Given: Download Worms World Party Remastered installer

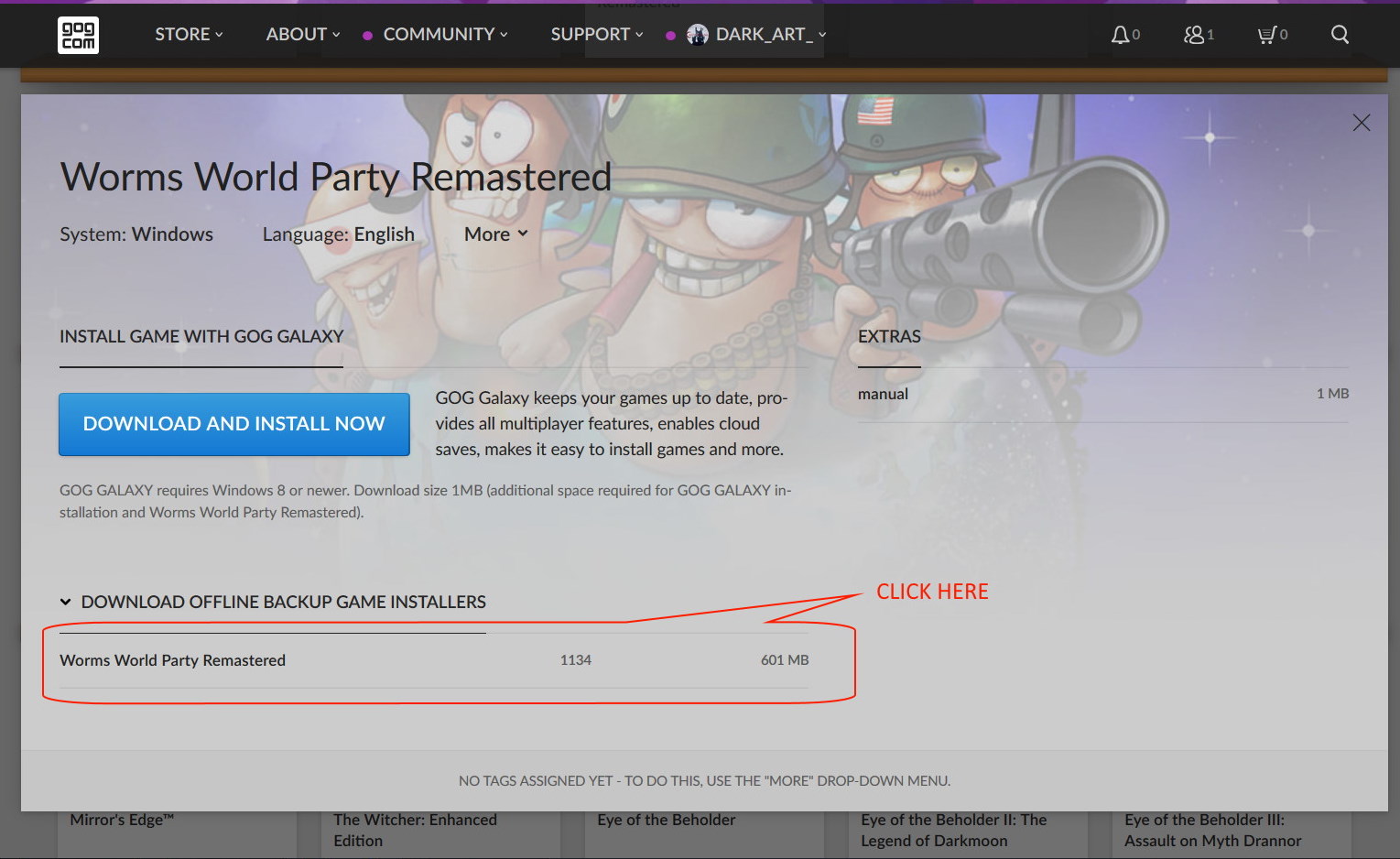Looking at the screenshot, I should (434, 660).
